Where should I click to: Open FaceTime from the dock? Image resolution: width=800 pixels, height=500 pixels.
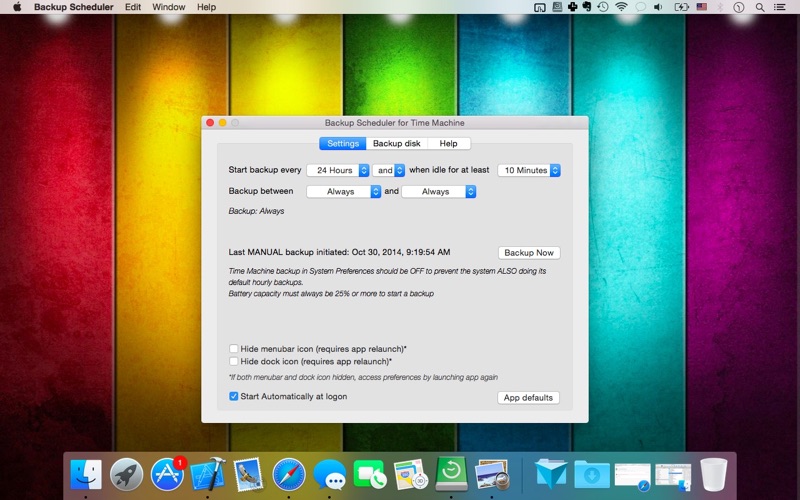pos(370,474)
